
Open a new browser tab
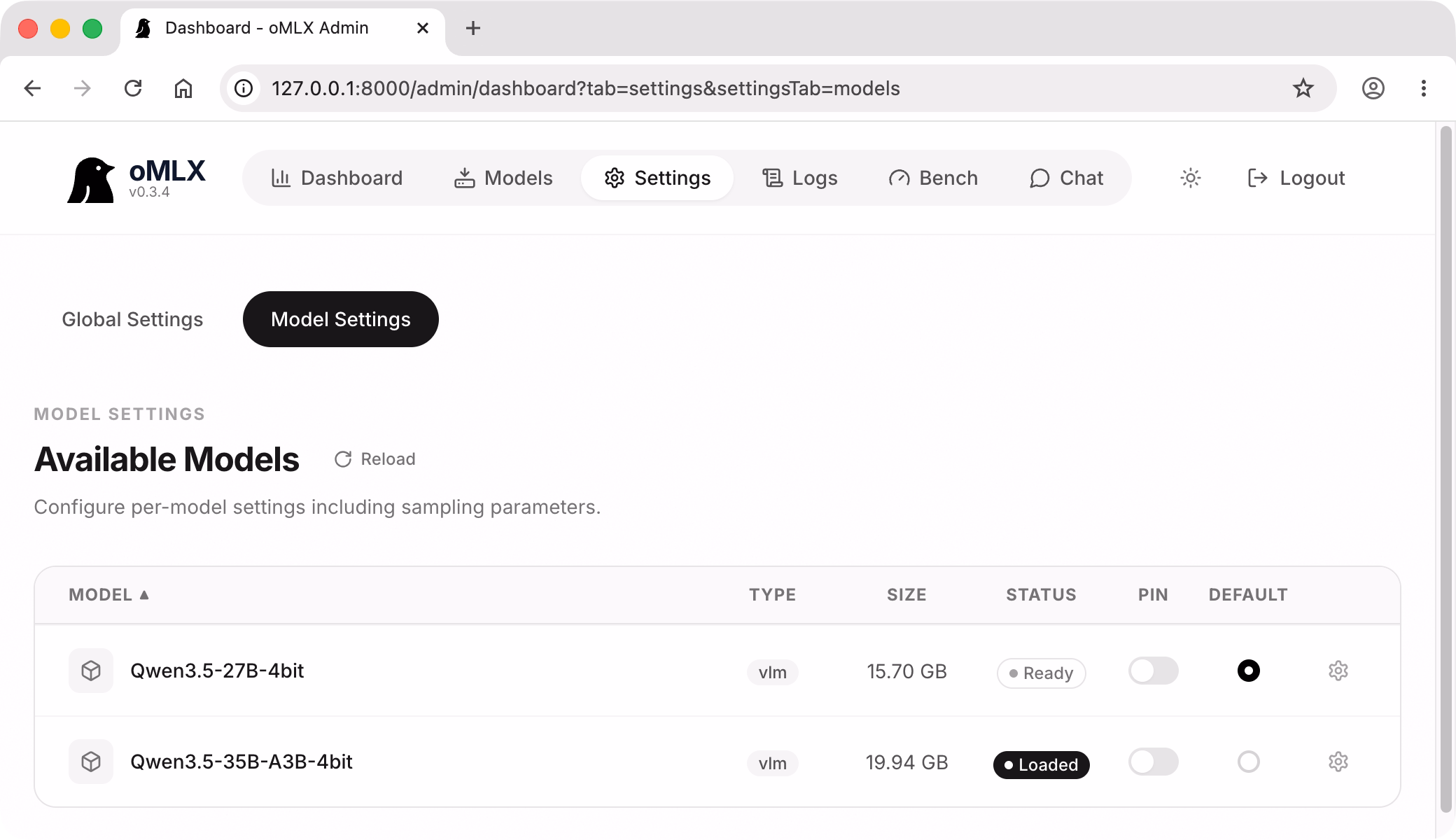(x=473, y=28)
